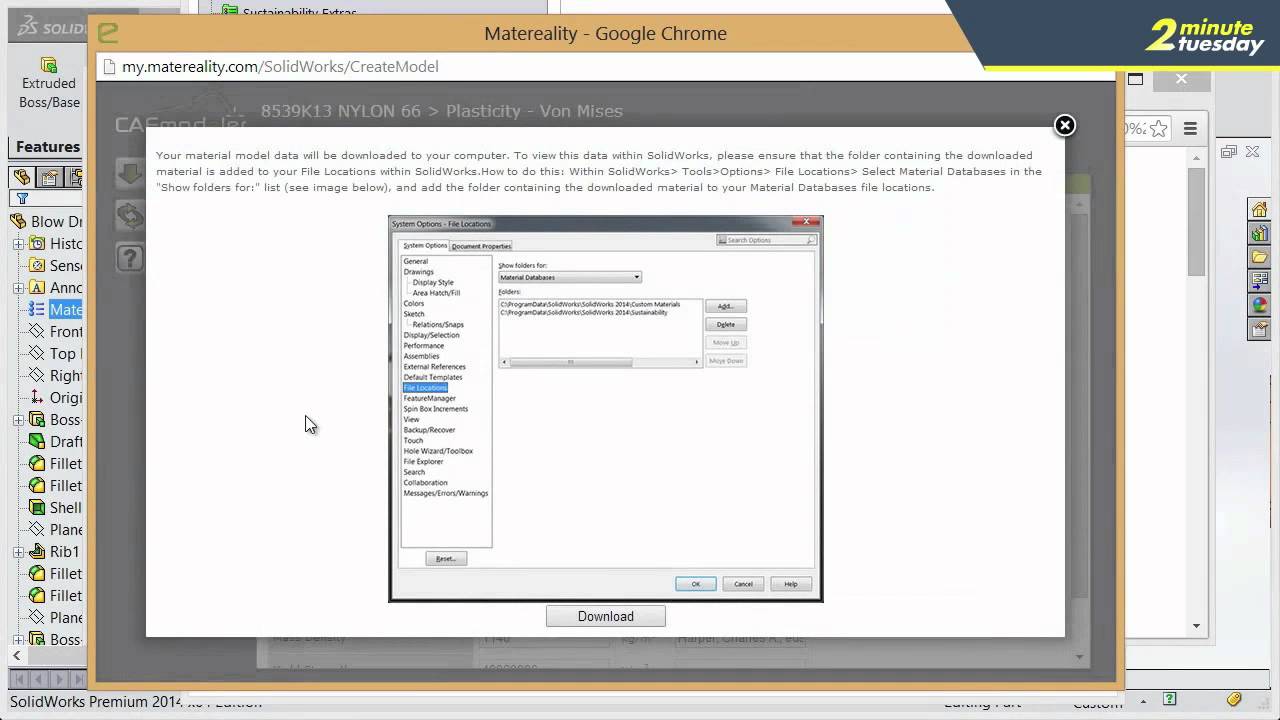Expand the Rib1 feature in the tree
Screen dimensions: 1280x720
pos(18,552)
